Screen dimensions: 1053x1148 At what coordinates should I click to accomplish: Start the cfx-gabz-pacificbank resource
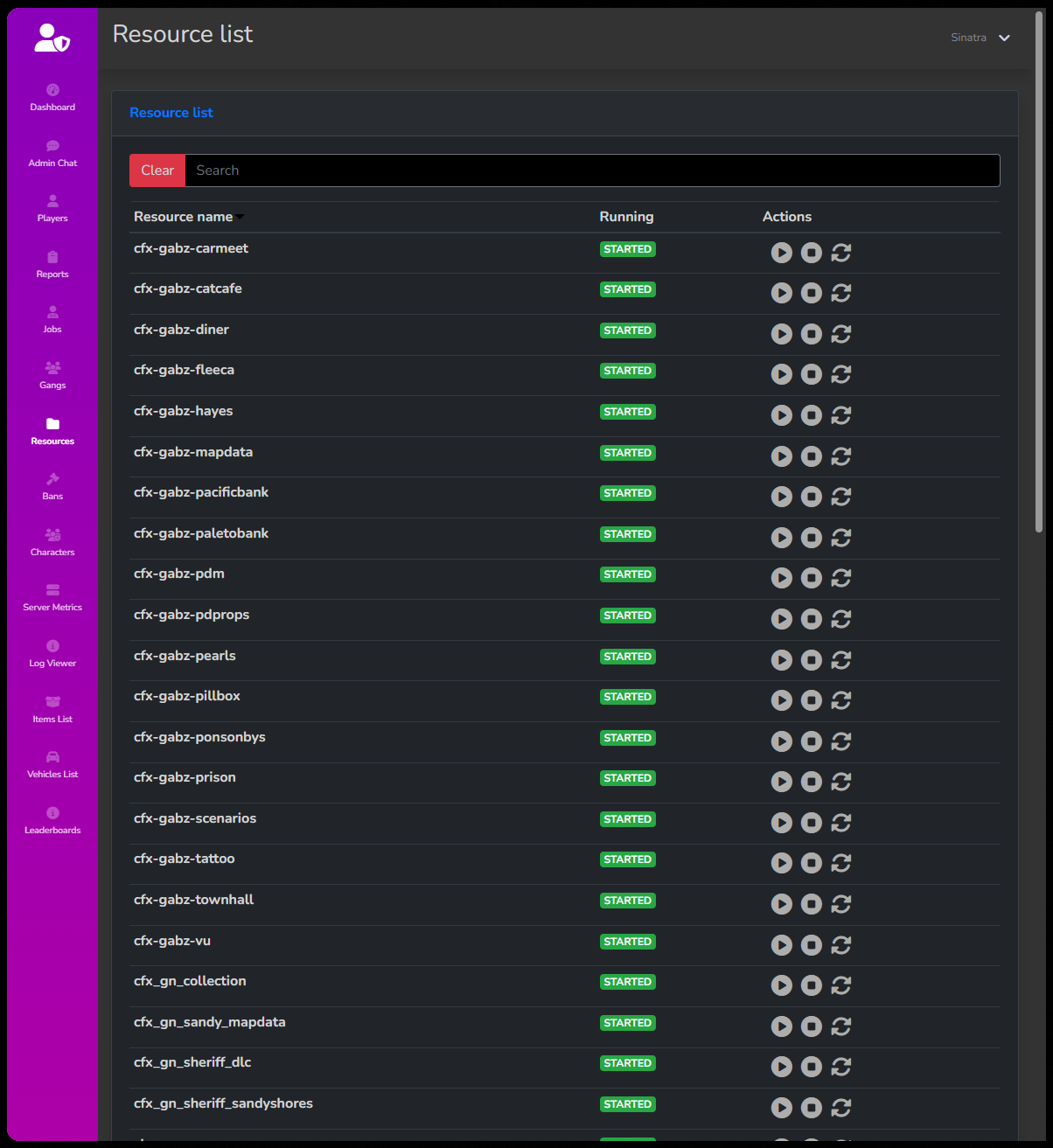[782, 497]
